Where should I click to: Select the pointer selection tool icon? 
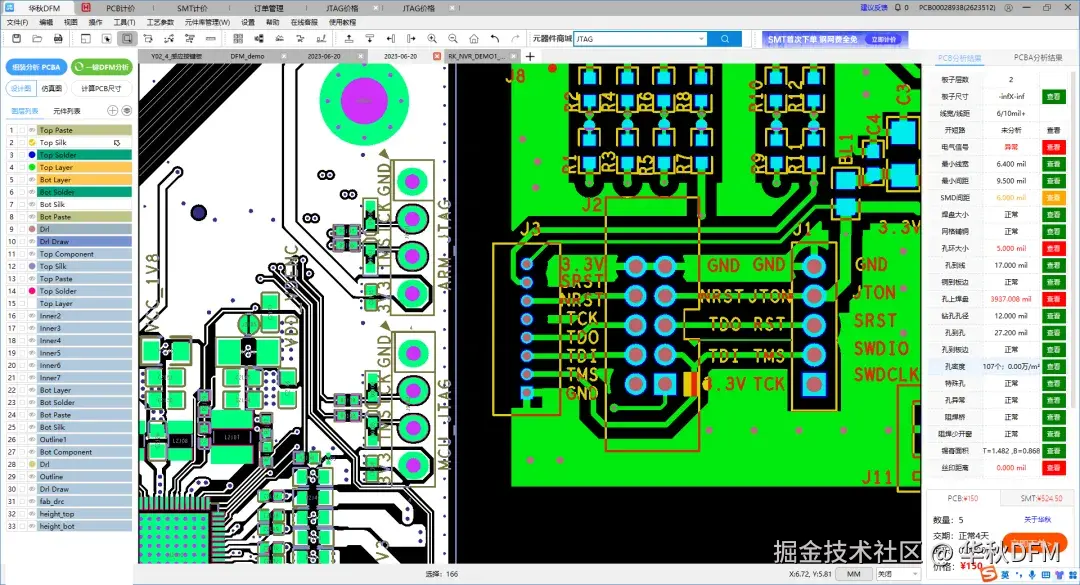(x=106, y=39)
